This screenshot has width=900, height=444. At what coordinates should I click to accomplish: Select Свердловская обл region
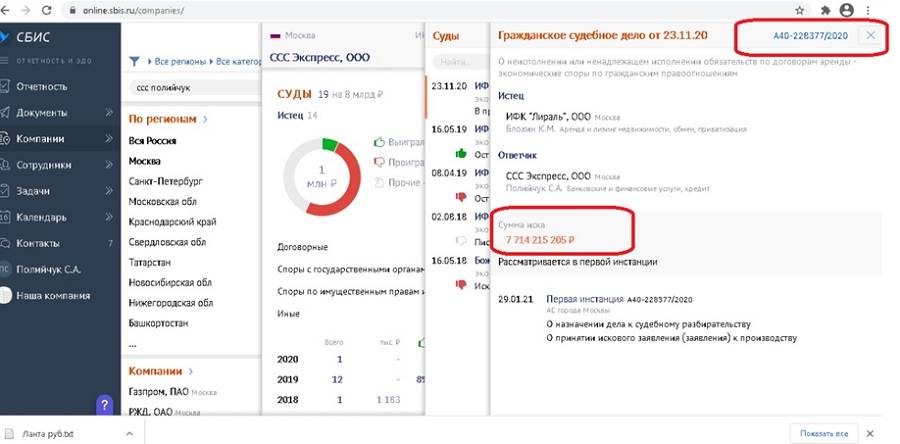[167, 242]
